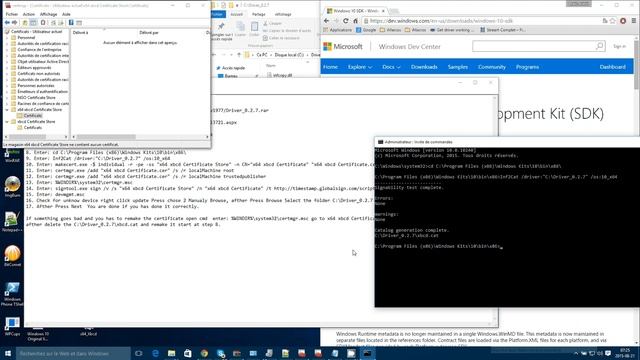
Task: Click the forward arrow in the certmgr toolbar
Action: pyautogui.click(x=15, y=23)
